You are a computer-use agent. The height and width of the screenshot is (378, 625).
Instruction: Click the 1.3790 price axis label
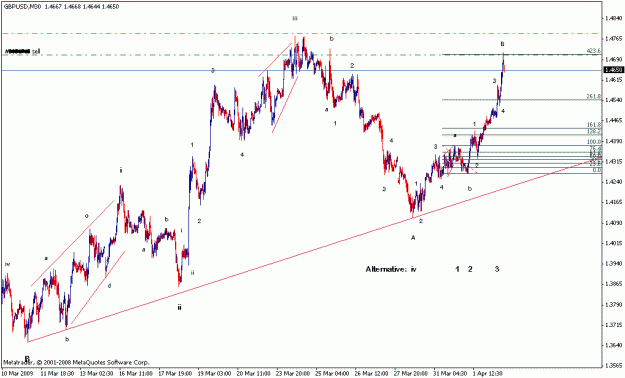(613, 305)
